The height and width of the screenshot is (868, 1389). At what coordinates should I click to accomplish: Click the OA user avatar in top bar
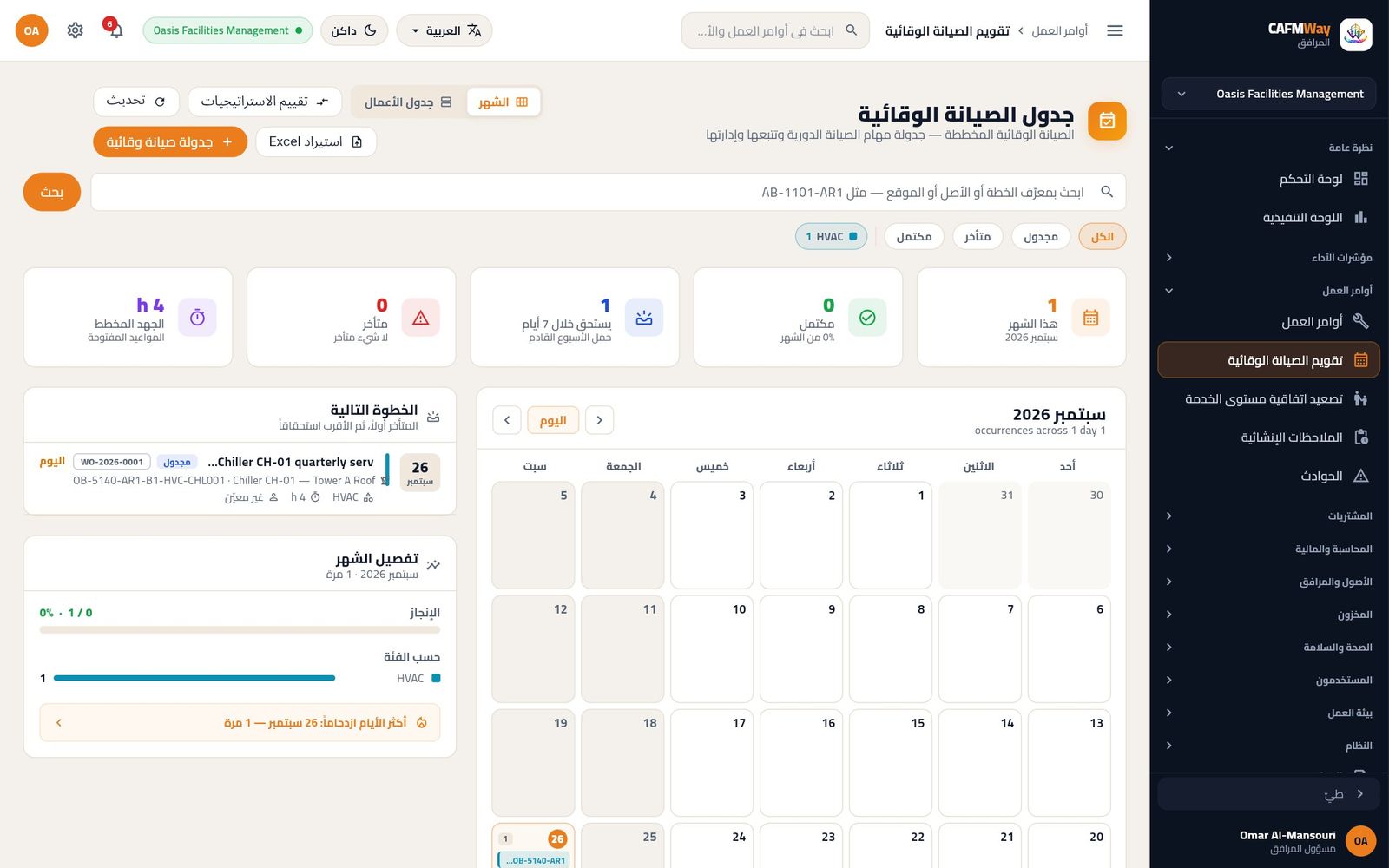pyautogui.click(x=31, y=30)
